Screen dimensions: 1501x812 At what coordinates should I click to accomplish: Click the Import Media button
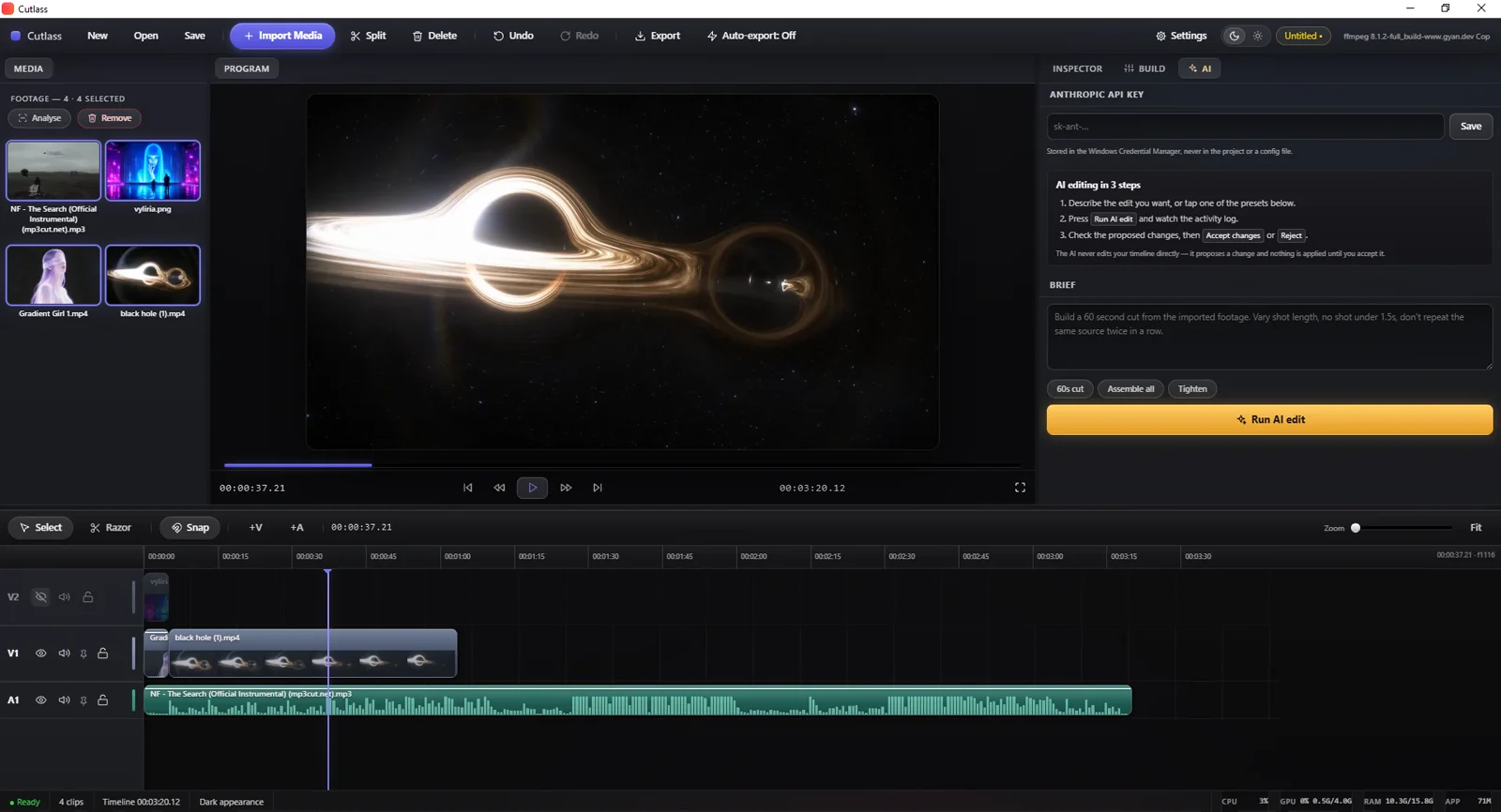tap(282, 36)
